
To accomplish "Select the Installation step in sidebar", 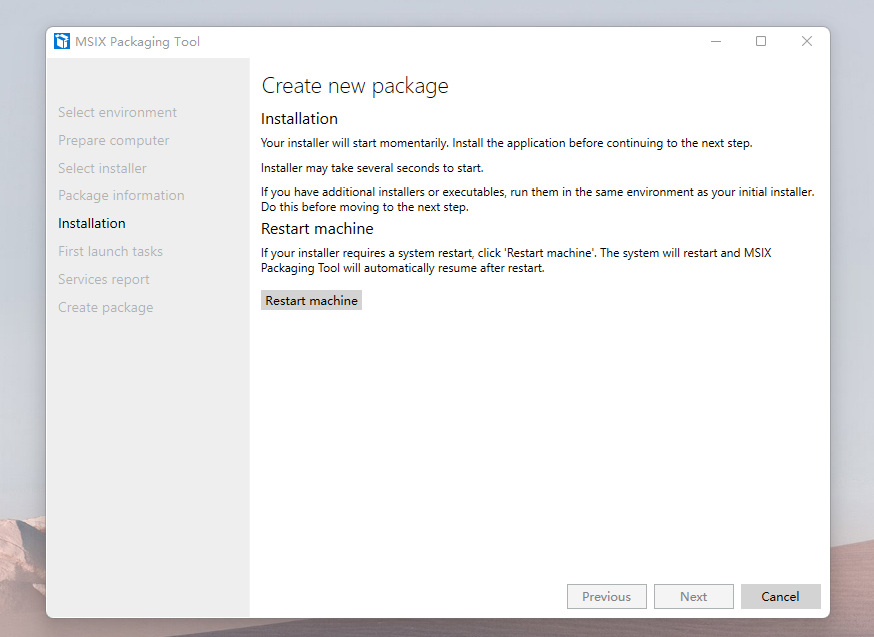I will (x=92, y=223).
